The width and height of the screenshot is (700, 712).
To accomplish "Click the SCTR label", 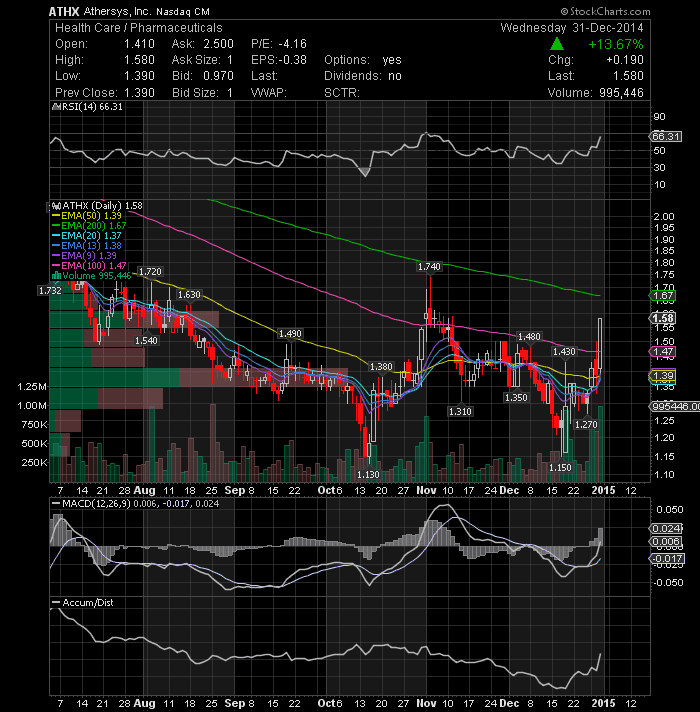I will tap(342, 93).
